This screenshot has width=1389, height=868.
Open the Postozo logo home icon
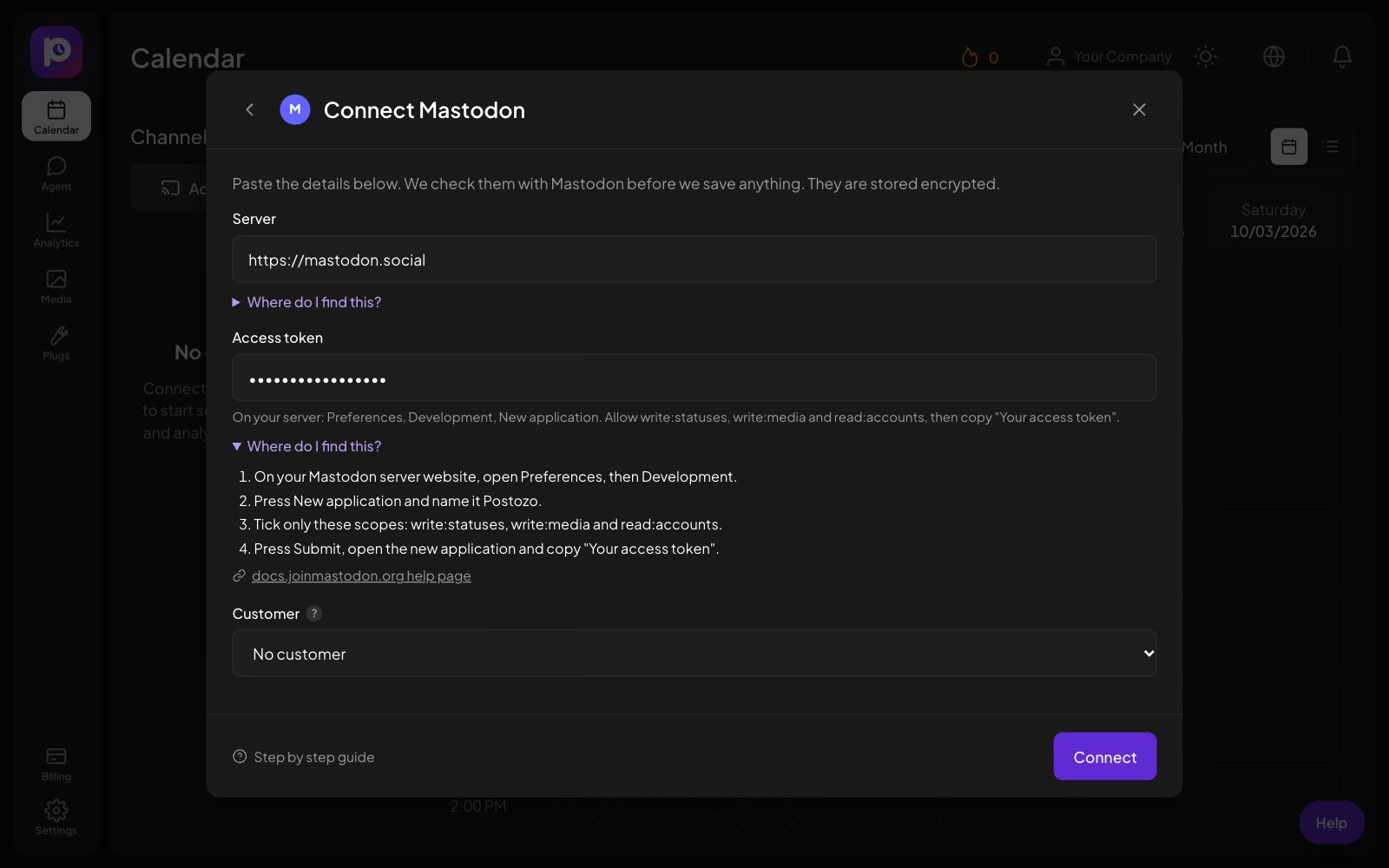coord(56,52)
